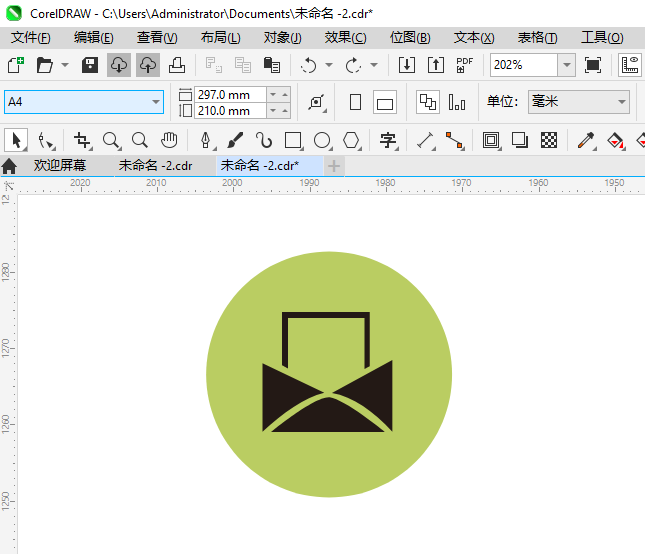Switch to the 欢迎屏幕 tab

click(60, 166)
